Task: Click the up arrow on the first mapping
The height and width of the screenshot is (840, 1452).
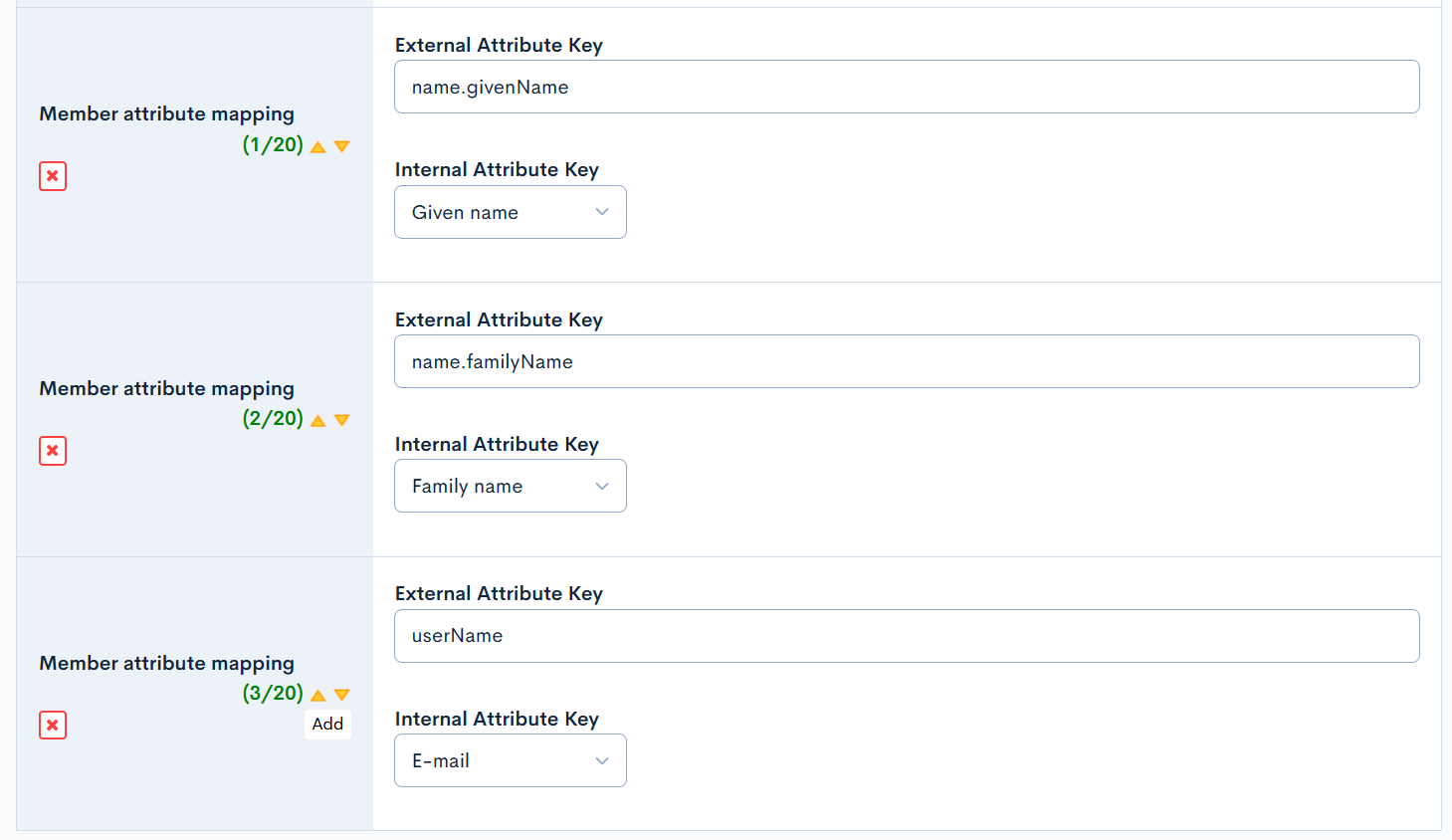Action: [x=316, y=145]
